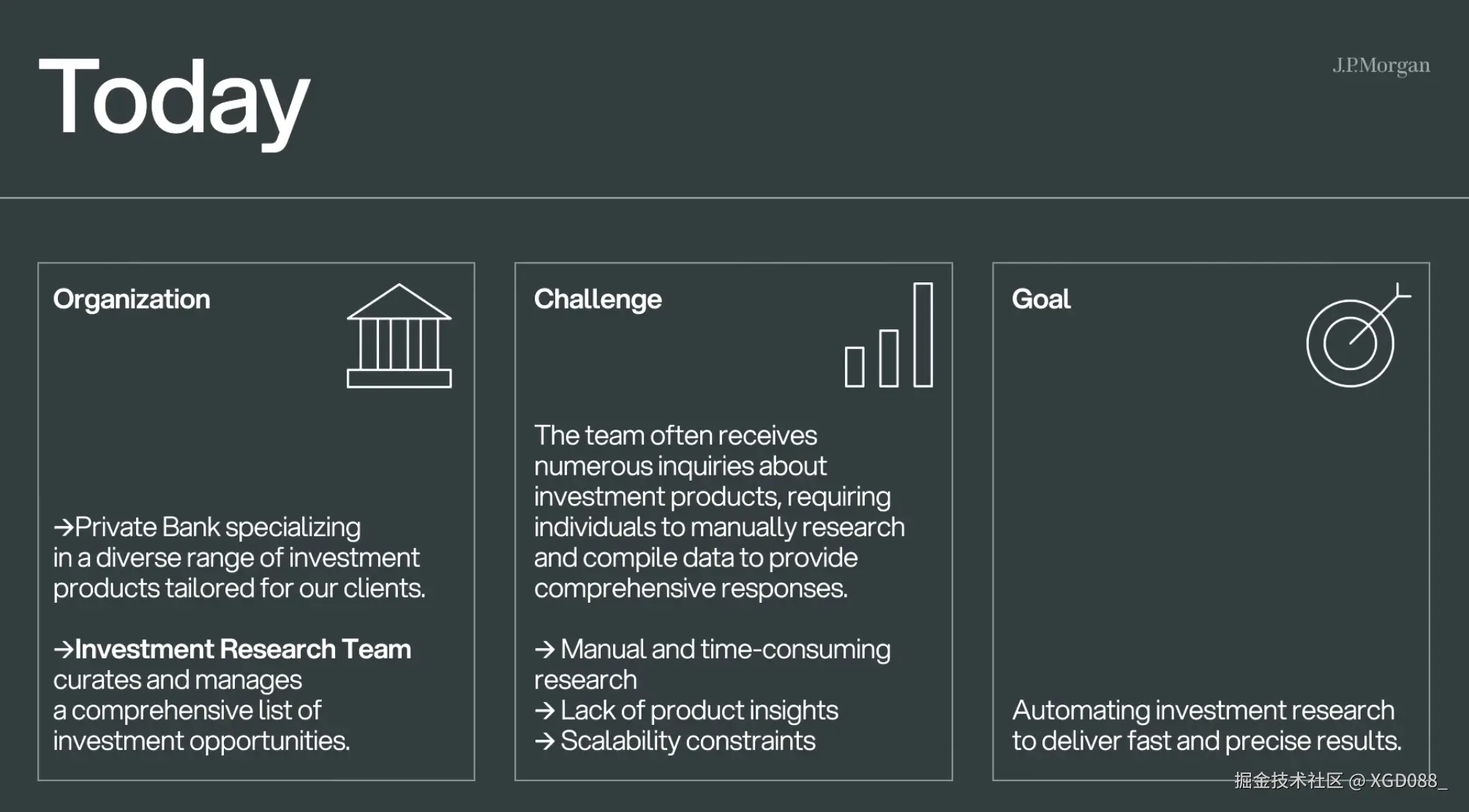Click the arrow before Investment Research Team
1469x812 pixels.
pyautogui.click(x=63, y=649)
